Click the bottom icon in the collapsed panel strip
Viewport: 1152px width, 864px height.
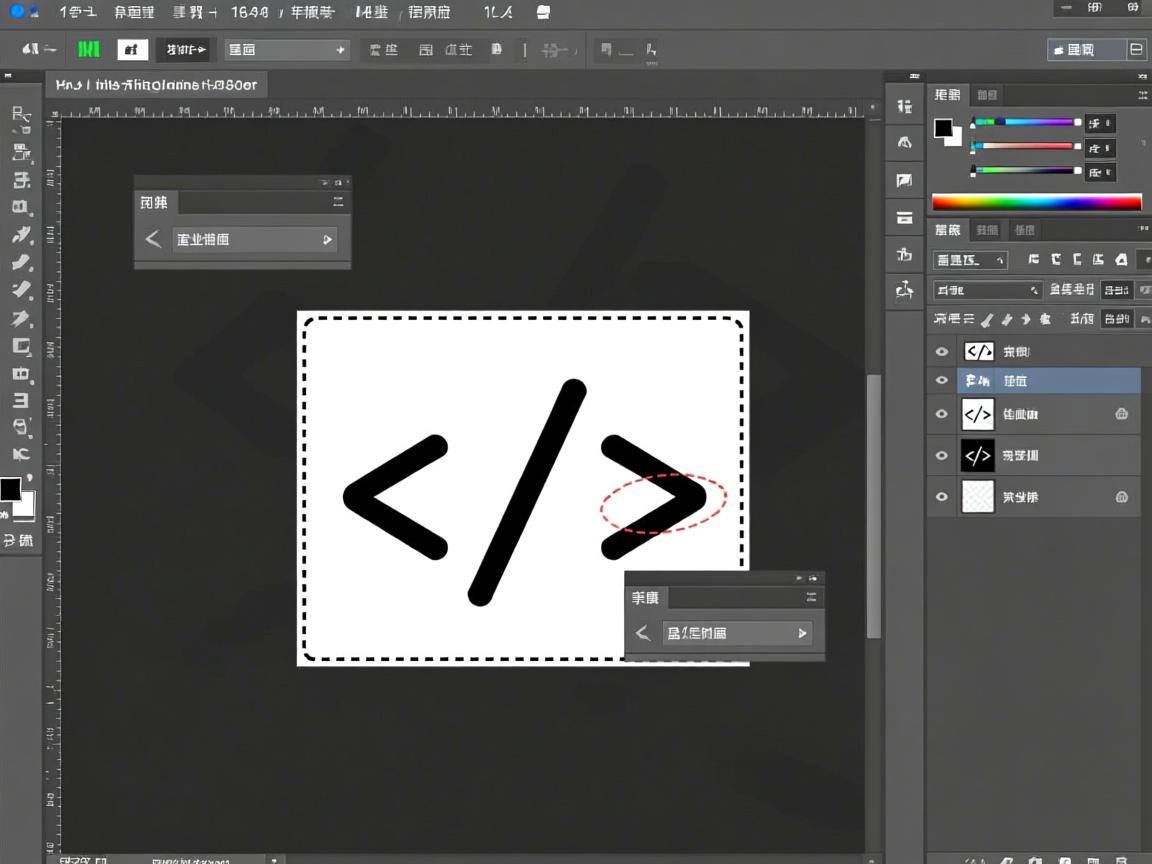904,290
